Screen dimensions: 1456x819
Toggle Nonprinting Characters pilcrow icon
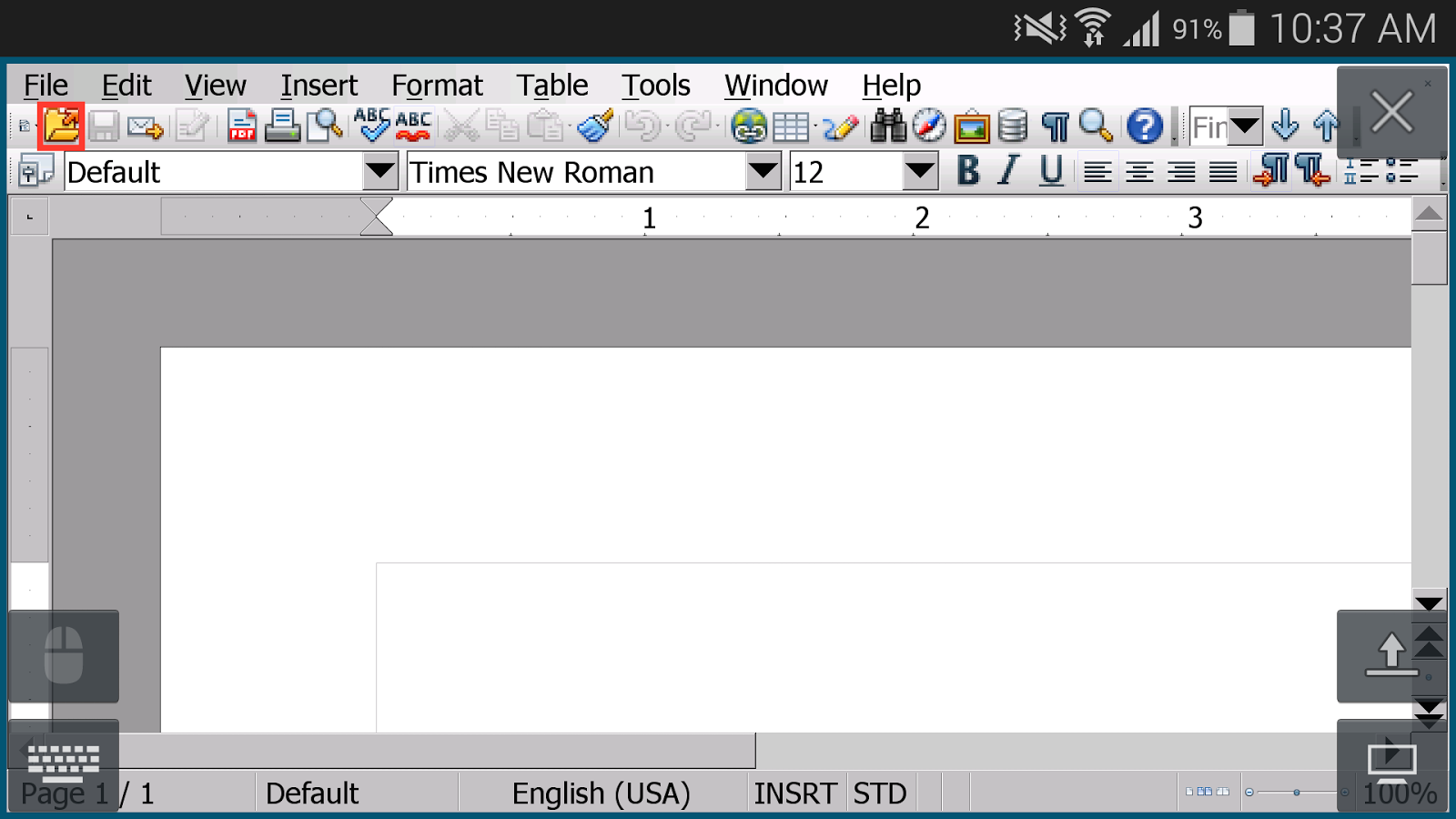1055,126
